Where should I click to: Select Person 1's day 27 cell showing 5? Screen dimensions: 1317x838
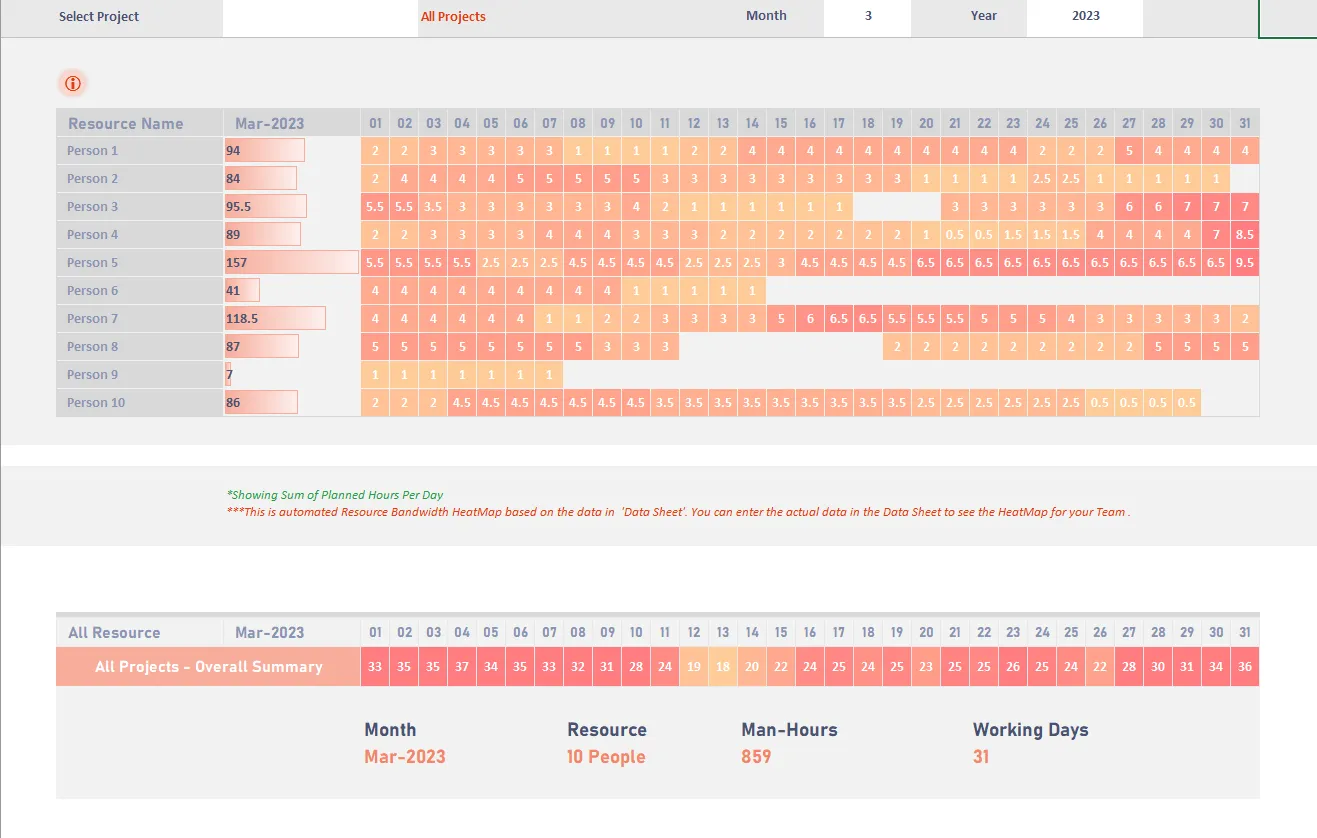1129,151
